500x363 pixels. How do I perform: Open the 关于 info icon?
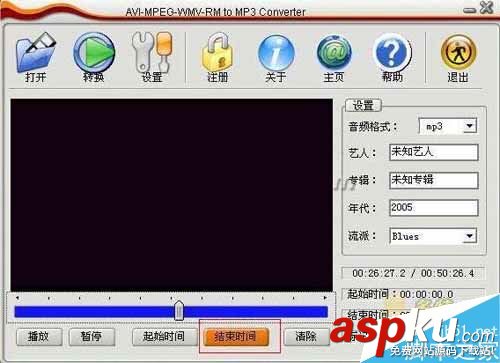[x=276, y=57]
